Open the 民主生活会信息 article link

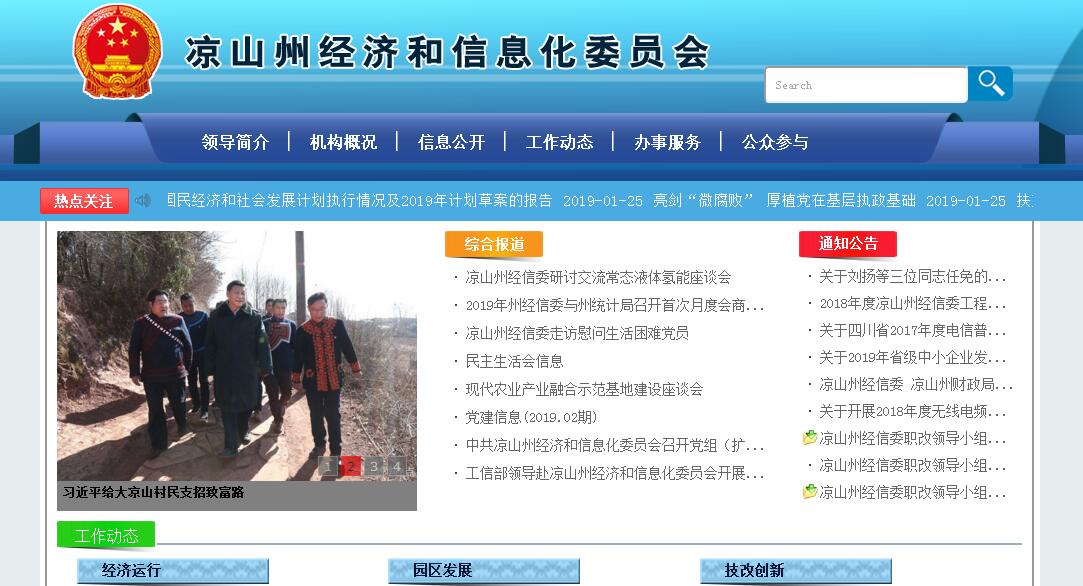[514, 361]
